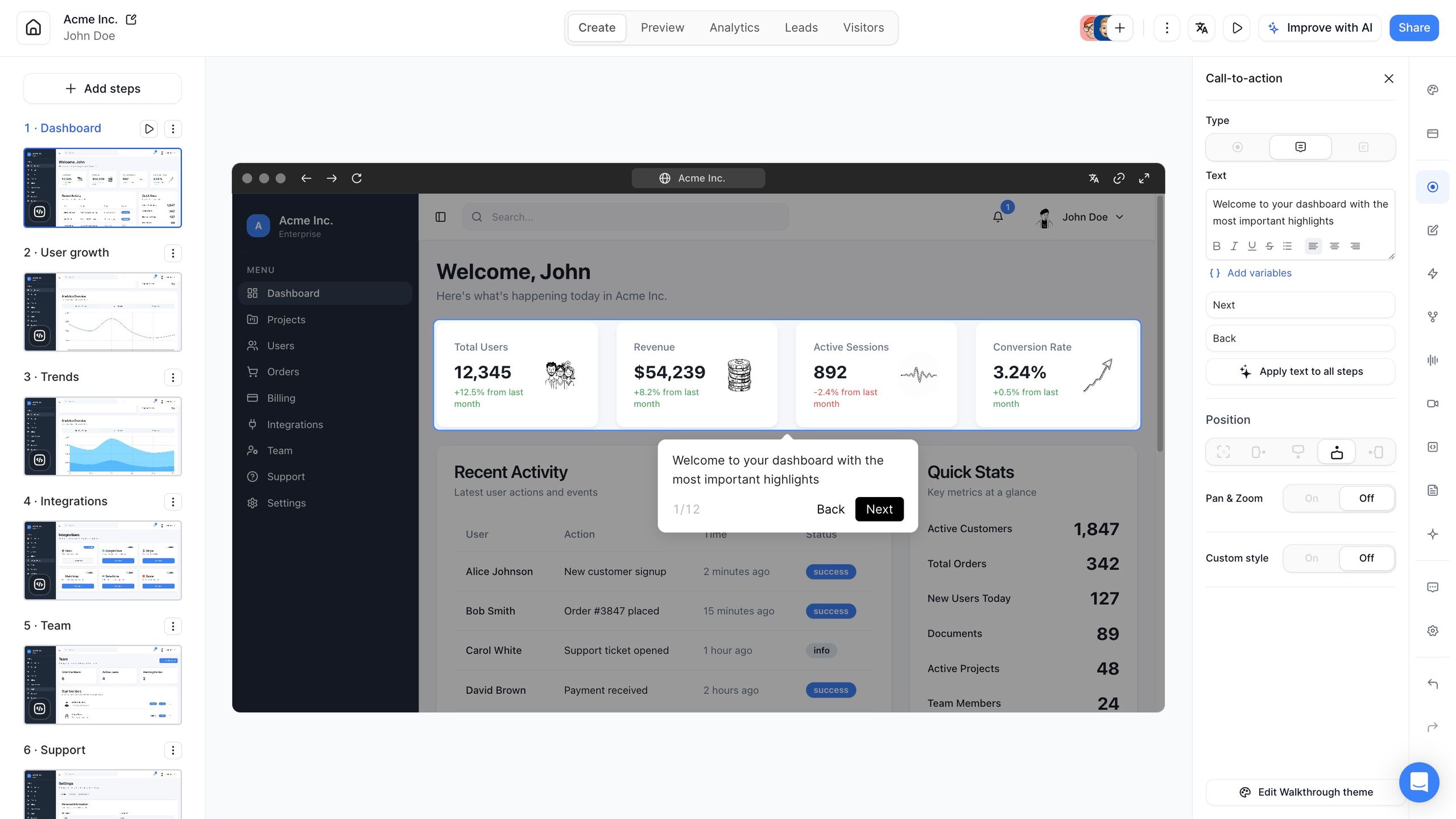The image size is (1456, 819).
Task: Open Projects in the demo sidebar menu
Action: point(325,320)
